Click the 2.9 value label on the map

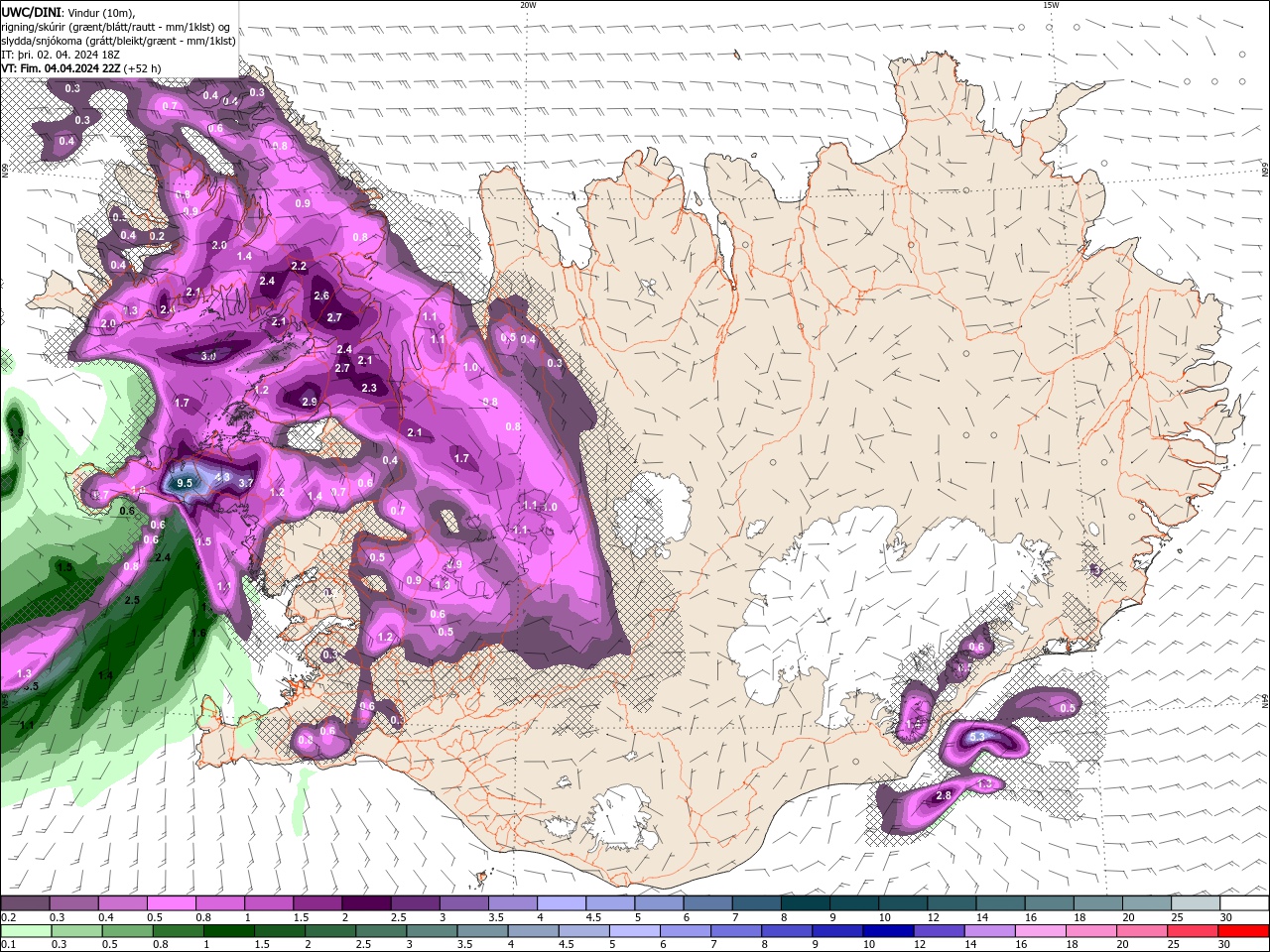(310, 402)
